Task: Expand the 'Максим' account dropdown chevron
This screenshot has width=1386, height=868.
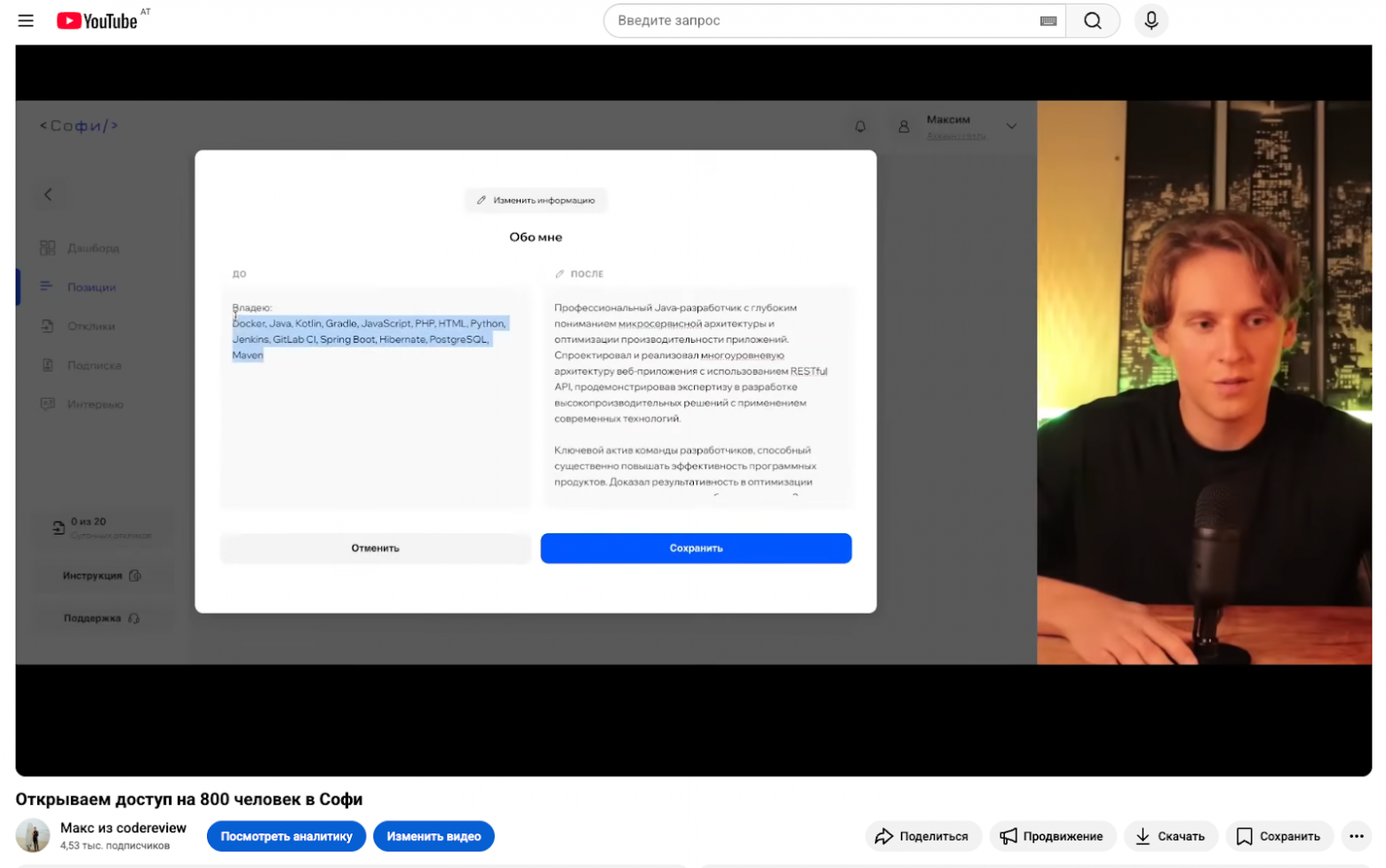Action: click(1011, 126)
